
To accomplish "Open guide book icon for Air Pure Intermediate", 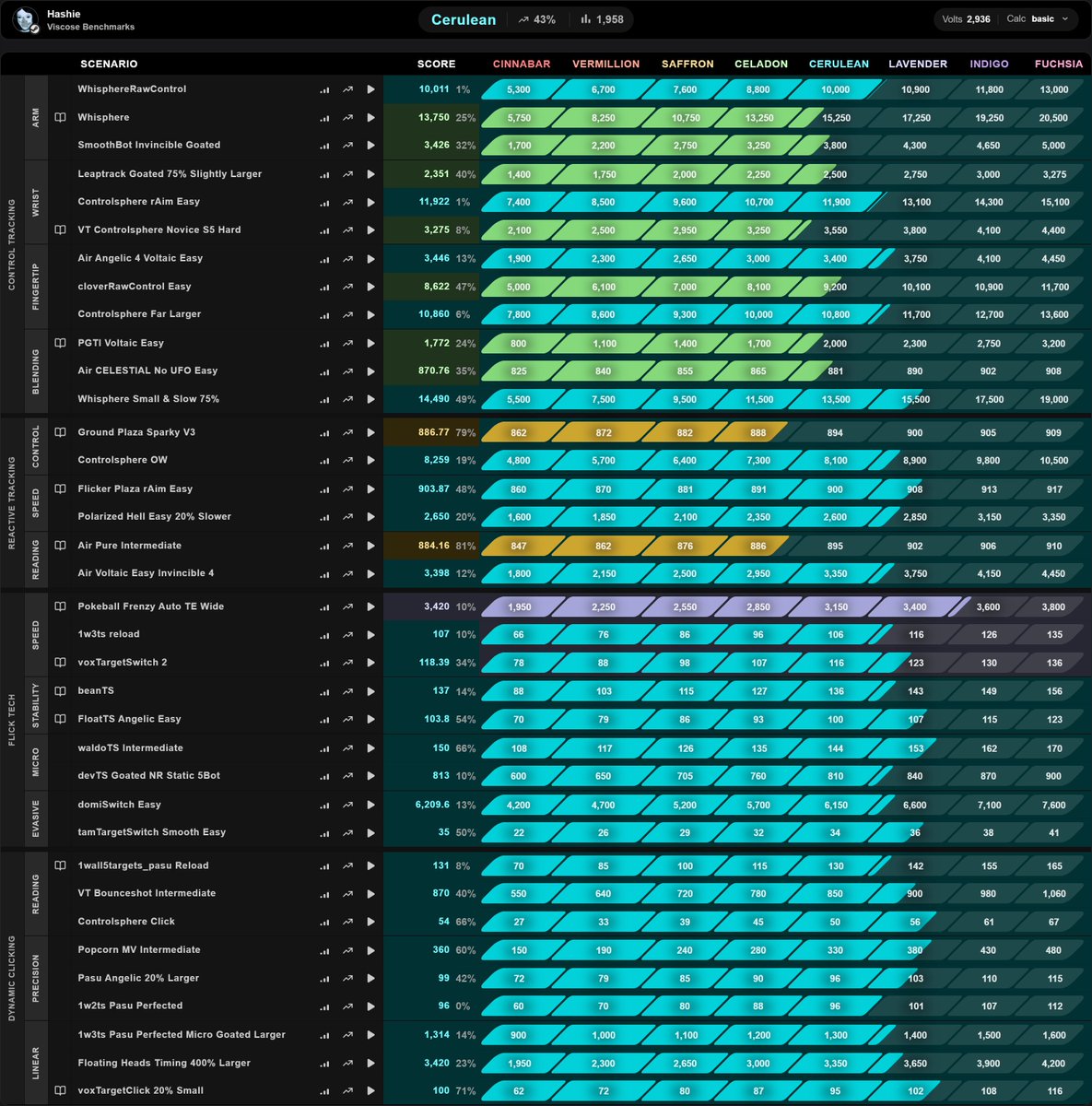I will point(60,546).
